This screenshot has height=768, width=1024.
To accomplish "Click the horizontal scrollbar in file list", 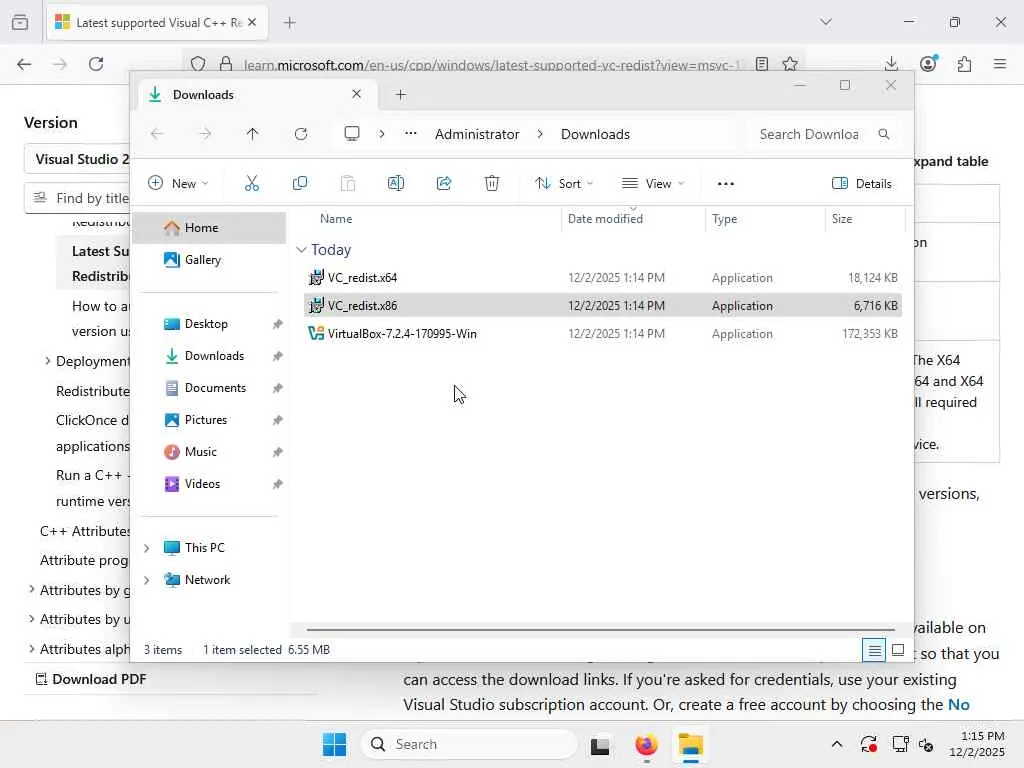I will click(x=600, y=630).
